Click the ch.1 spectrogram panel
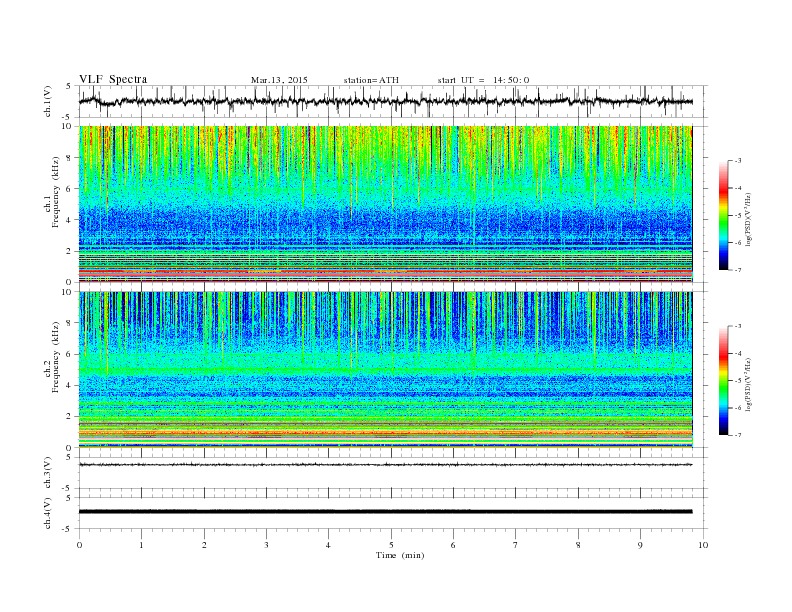792x612 pixels. 385,204
